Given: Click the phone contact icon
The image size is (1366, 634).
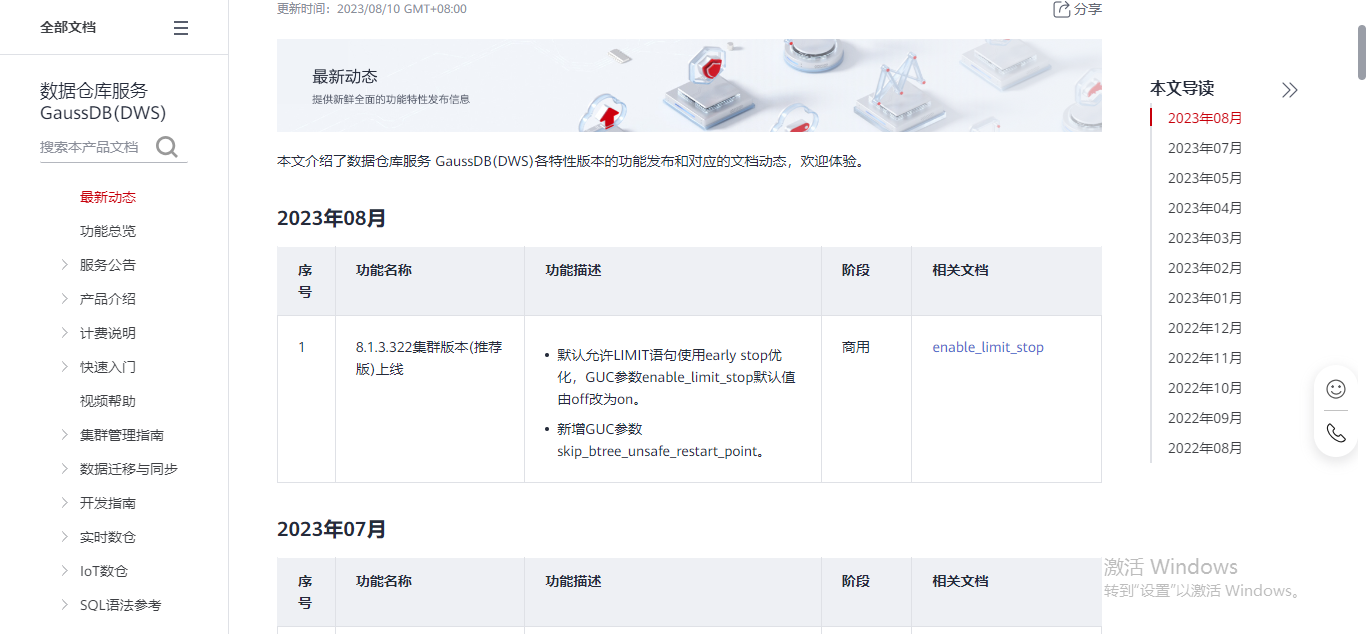Looking at the screenshot, I should coord(1336,433).
